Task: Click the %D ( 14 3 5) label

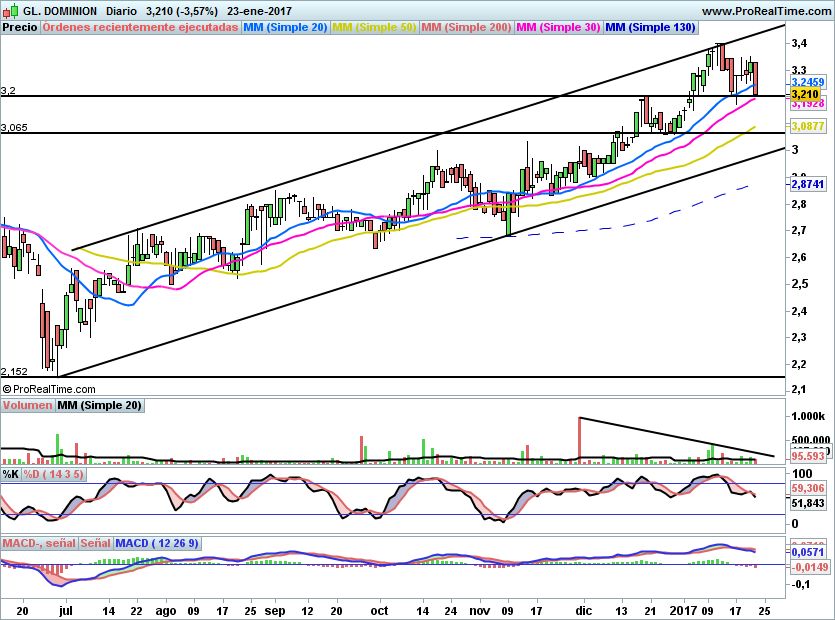Action: 53,474
